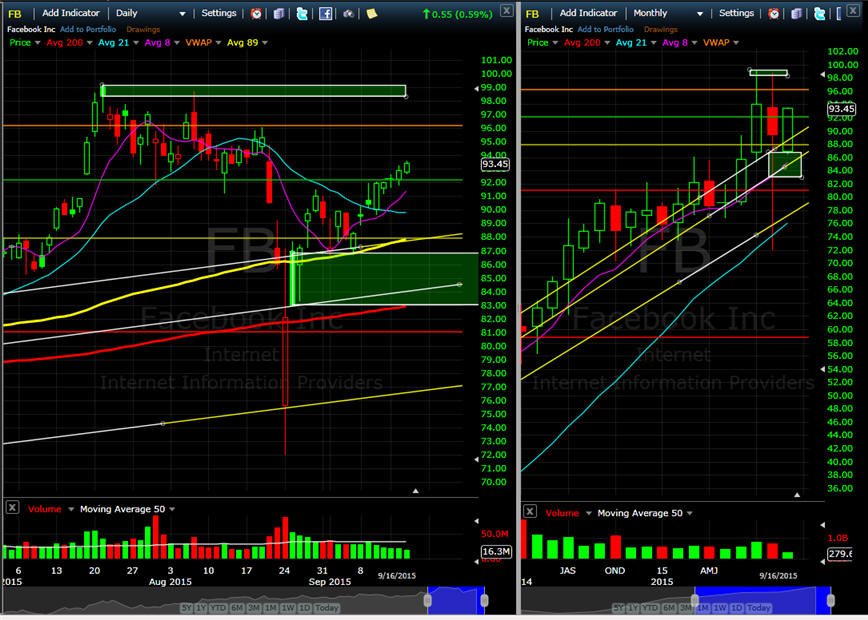Expand the Price options in Daily chart

pos(38,43)
